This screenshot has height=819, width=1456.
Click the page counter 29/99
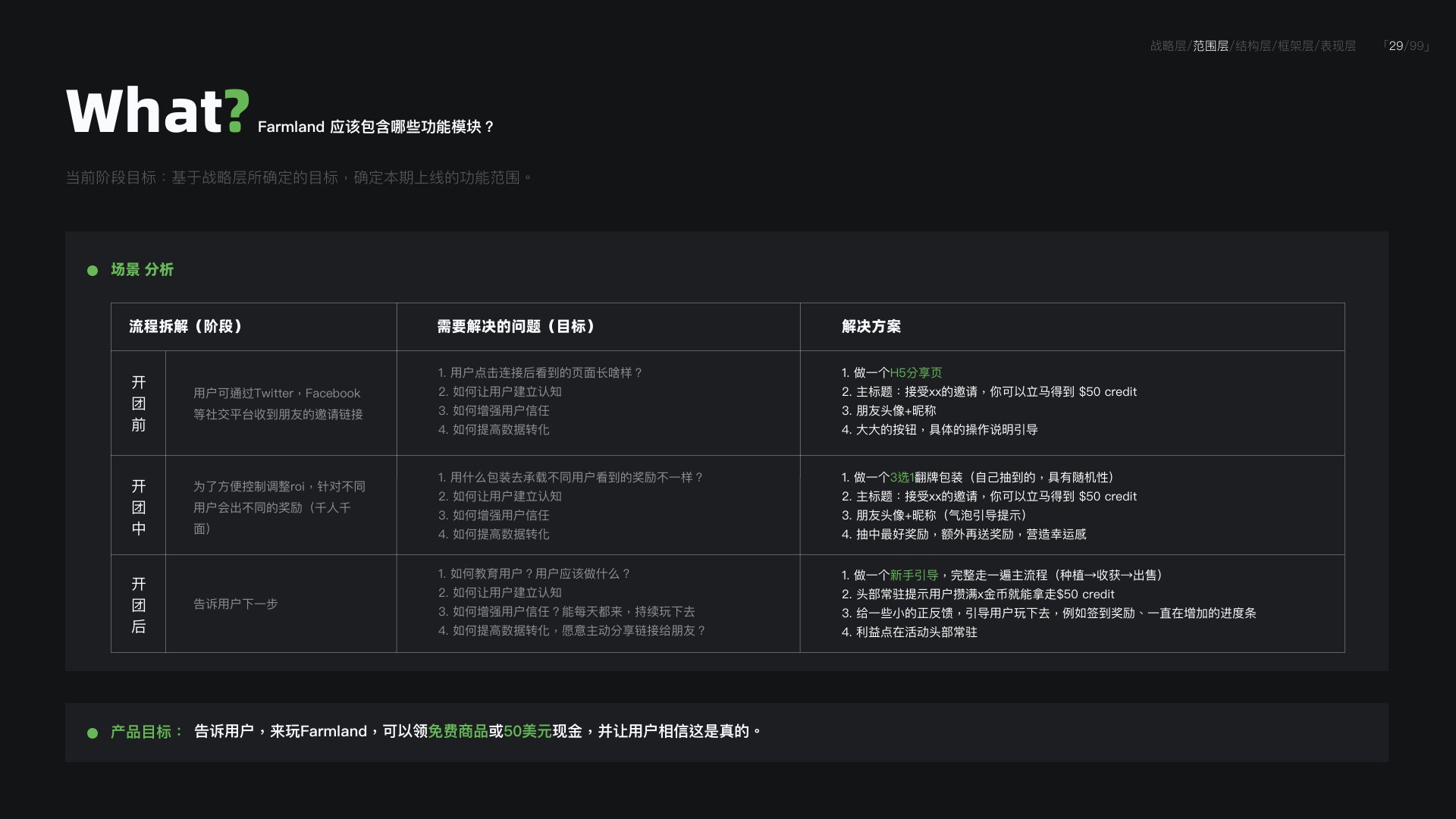[1407, 45]
